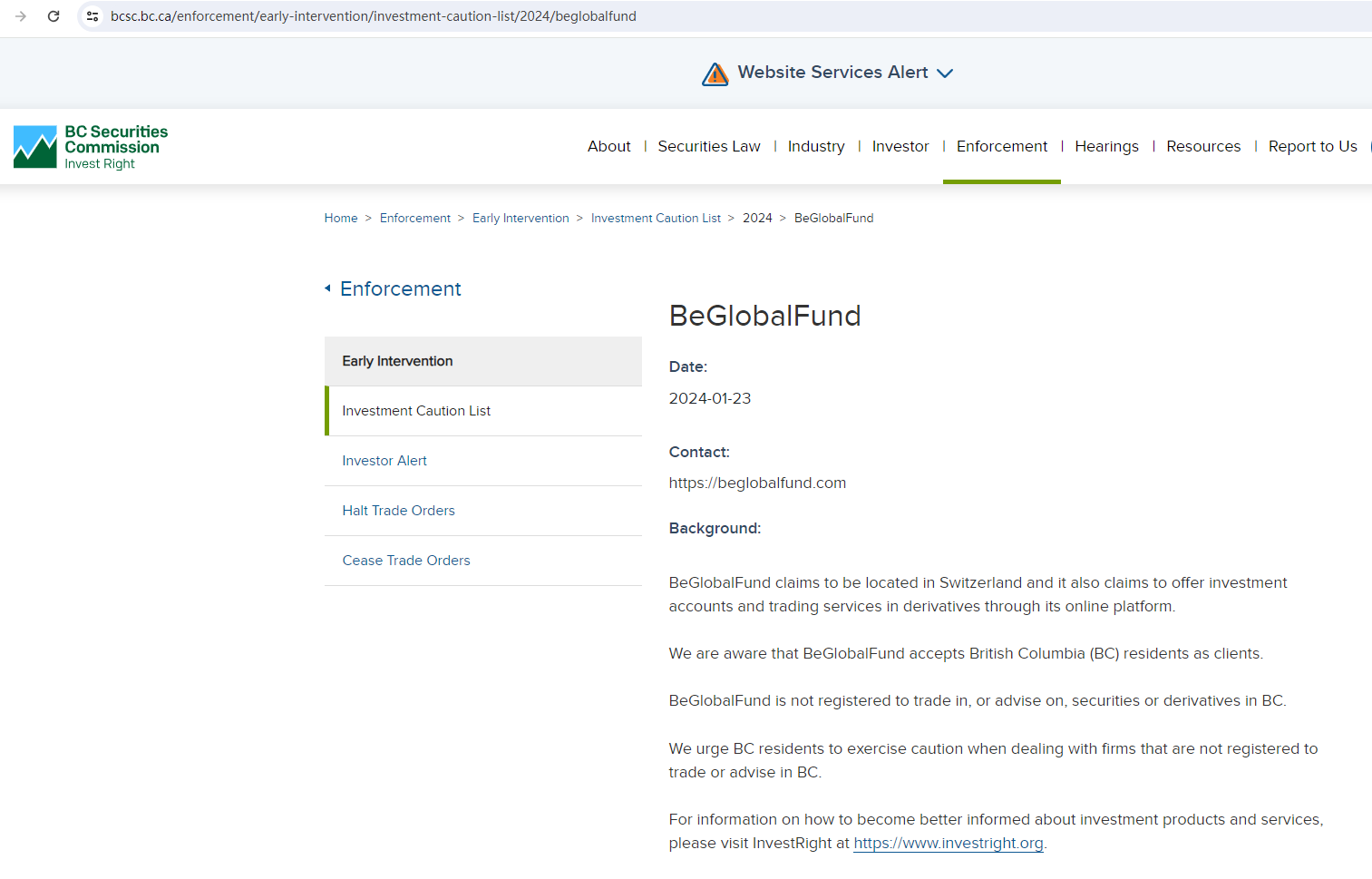The height and width of the screenshot is (879, 1372).
Task: Follow the investright.org hyperlink
Action: tap(949, 843)
